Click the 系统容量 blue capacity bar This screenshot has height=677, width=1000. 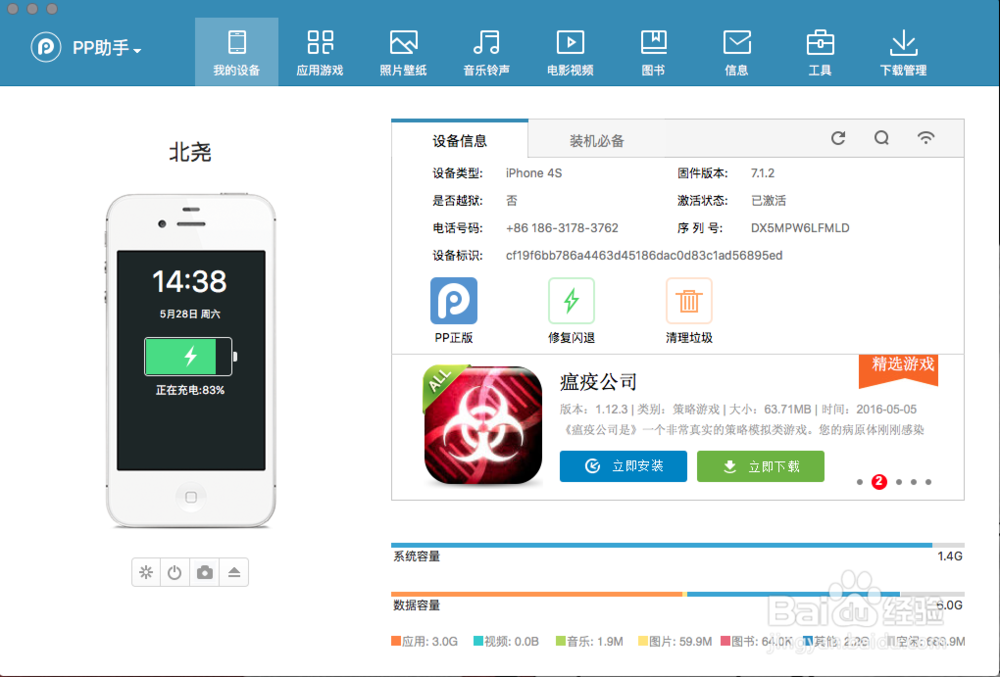[x=661, y=546]
